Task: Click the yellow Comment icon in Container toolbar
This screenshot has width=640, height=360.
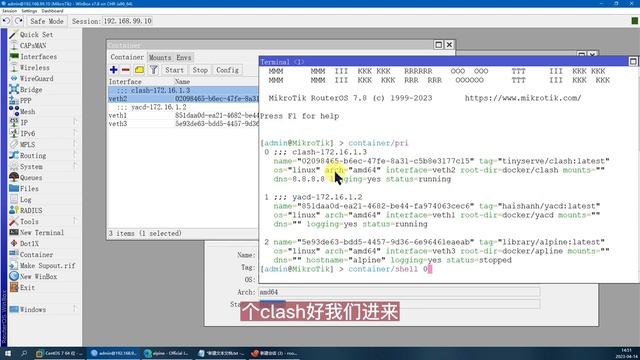Action: (x=139, y=70)
